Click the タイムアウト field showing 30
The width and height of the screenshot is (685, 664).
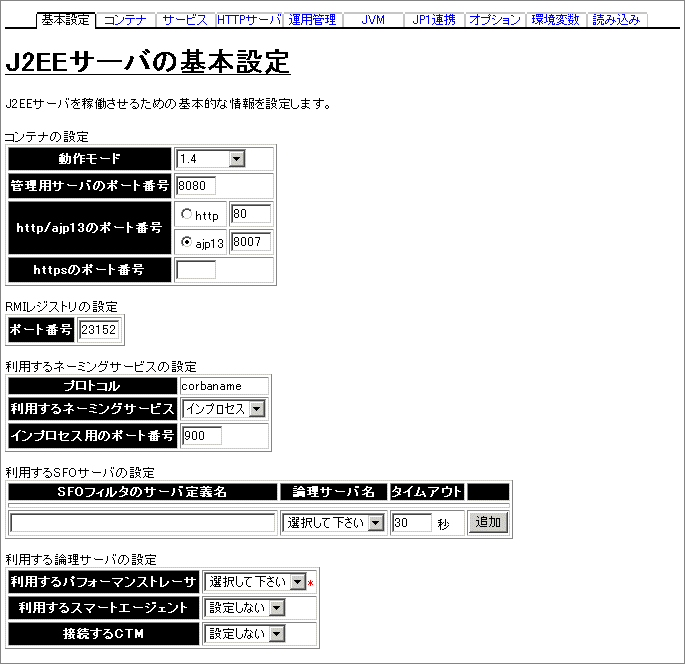click(412, 523)
